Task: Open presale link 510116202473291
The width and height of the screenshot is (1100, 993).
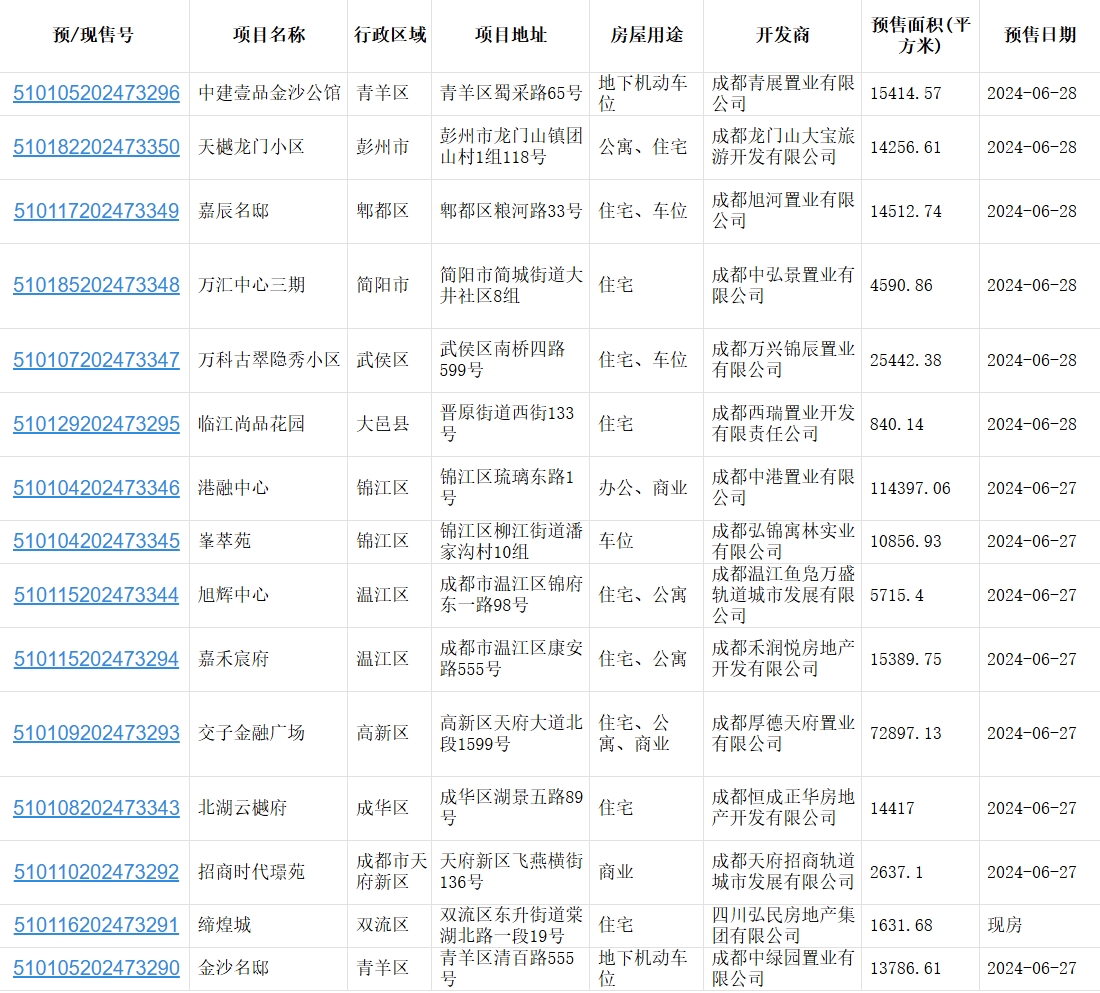Action: [x=96, y=926]
